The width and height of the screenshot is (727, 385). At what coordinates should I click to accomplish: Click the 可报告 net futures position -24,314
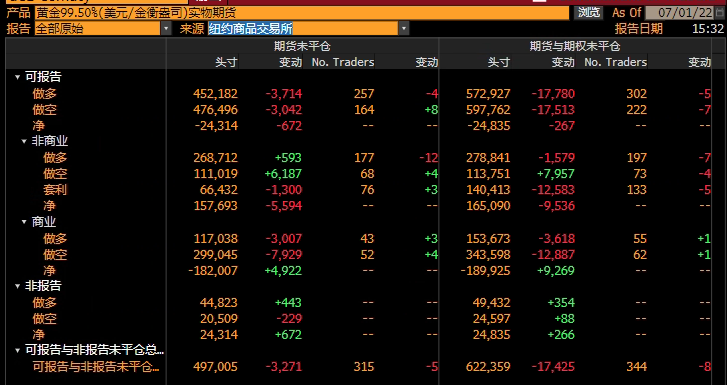216,126
